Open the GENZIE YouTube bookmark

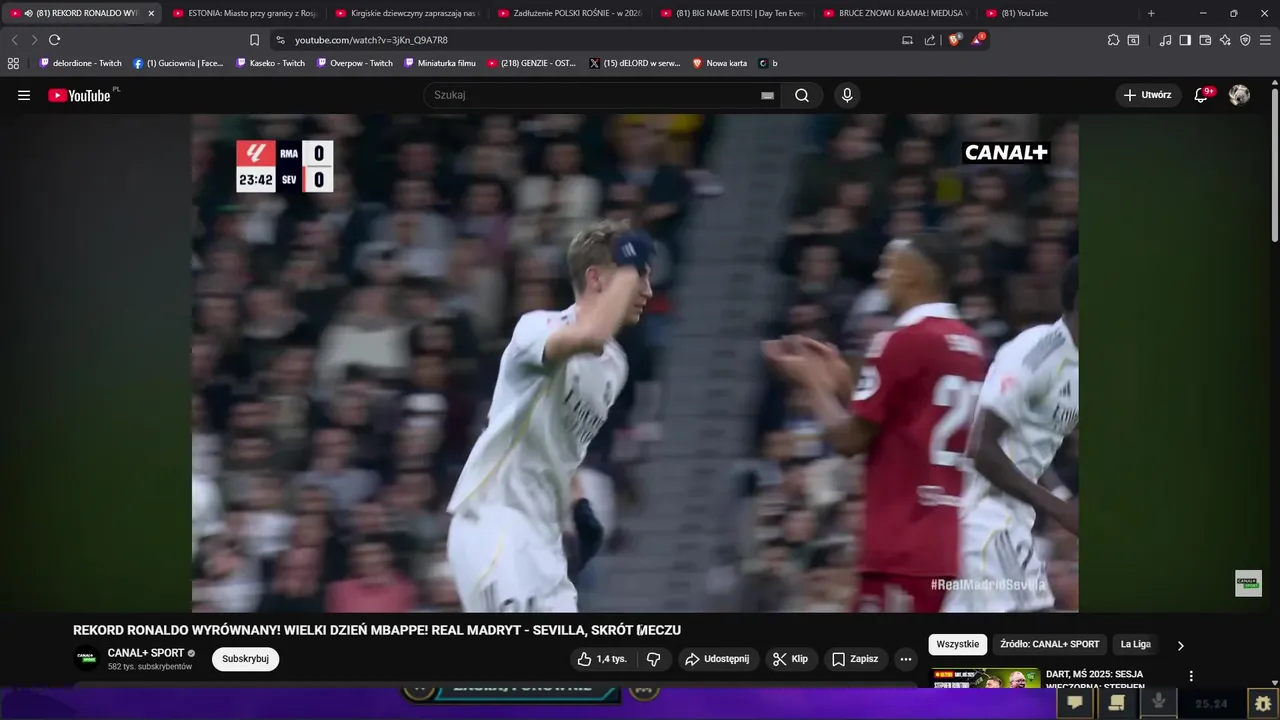[x=532, y=63]
